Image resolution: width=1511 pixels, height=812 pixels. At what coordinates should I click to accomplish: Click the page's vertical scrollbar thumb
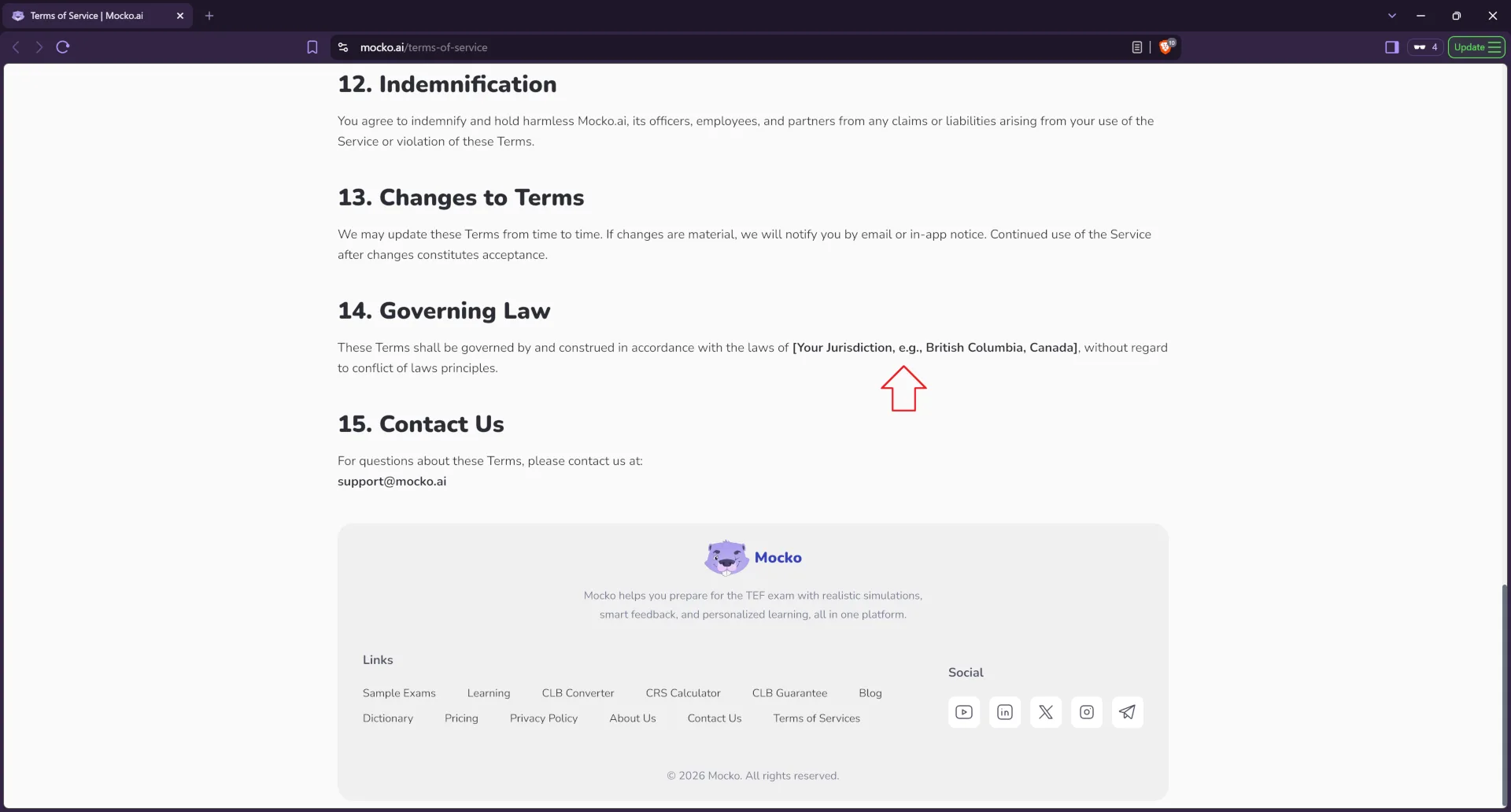point(1504,696)
